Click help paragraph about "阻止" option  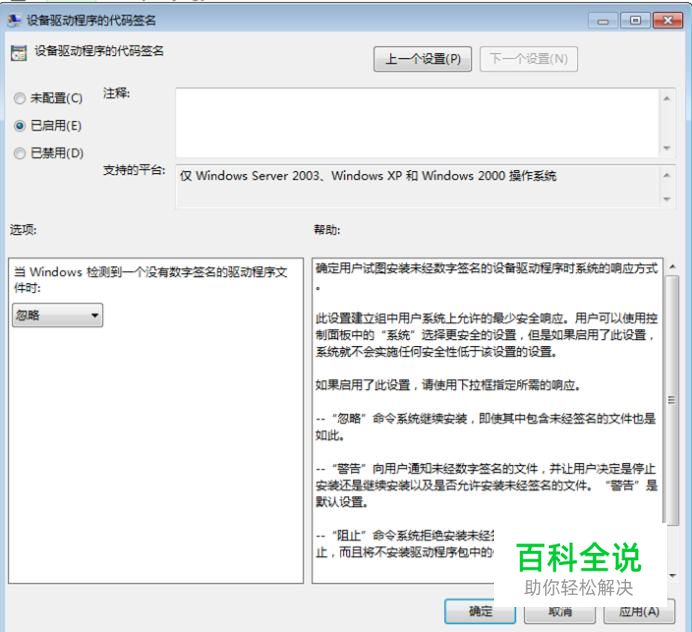(405, 544)
